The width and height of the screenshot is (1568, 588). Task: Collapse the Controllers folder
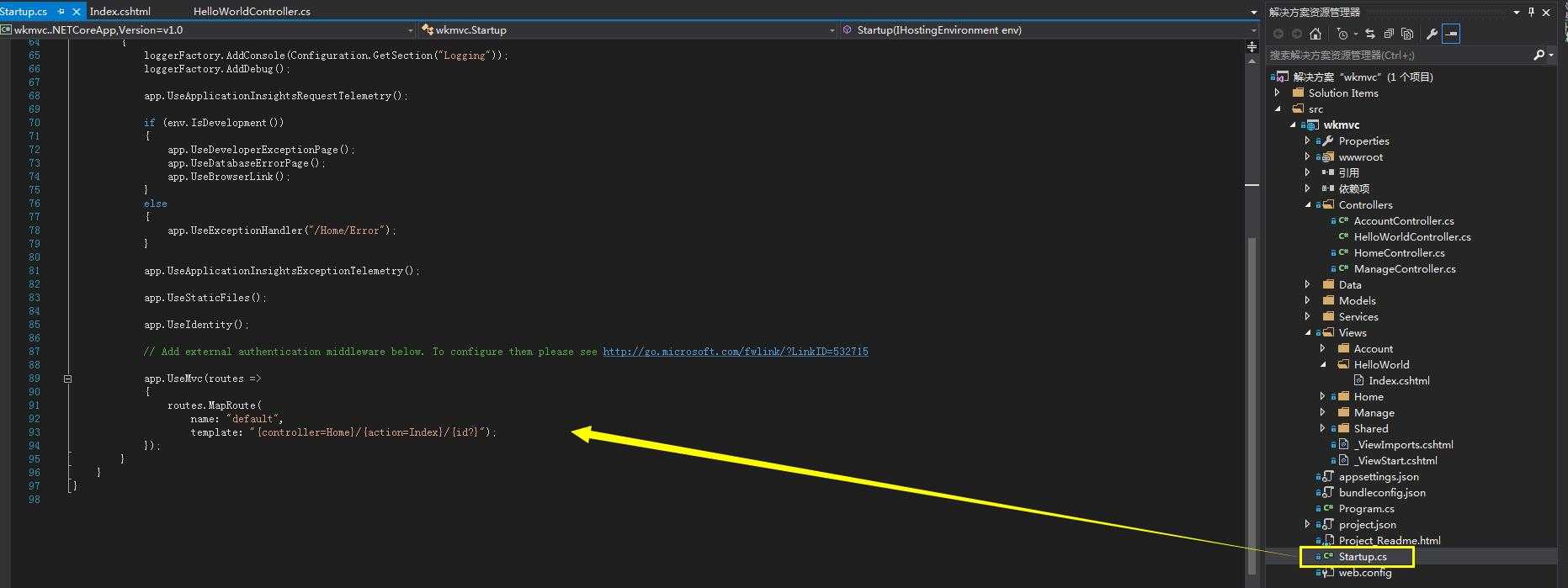(1308, 204)
